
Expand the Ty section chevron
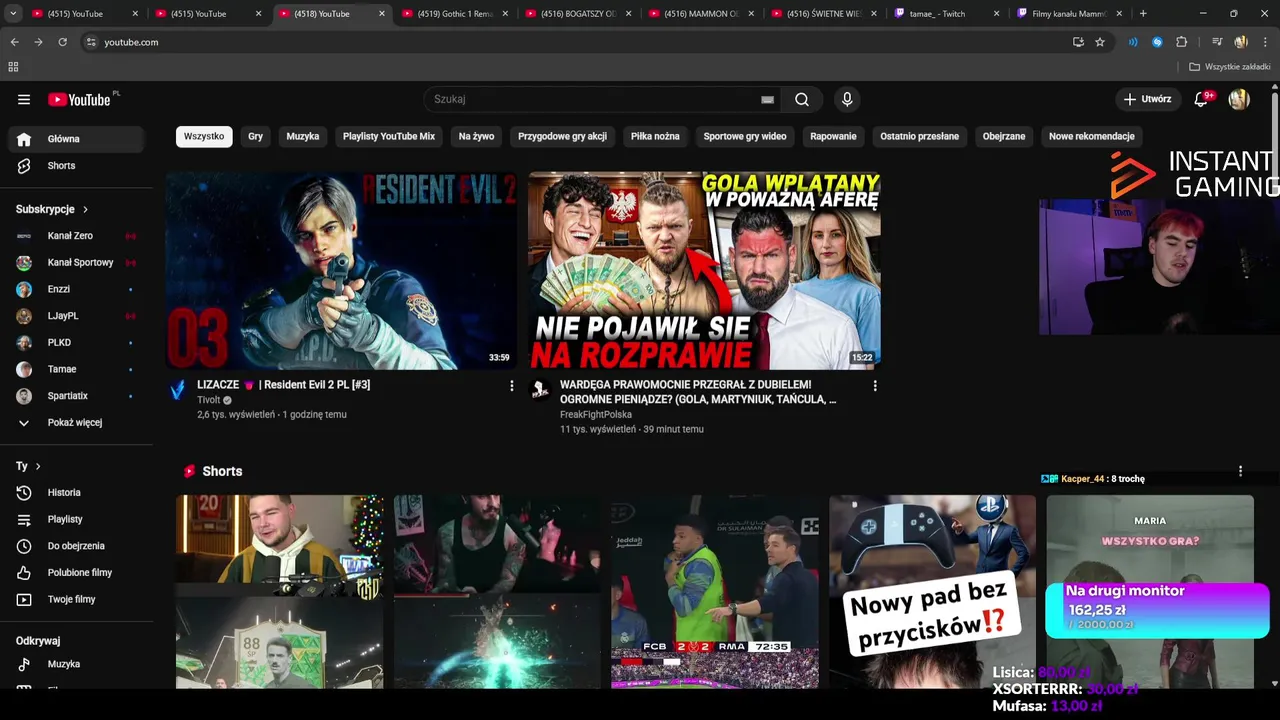38,467
